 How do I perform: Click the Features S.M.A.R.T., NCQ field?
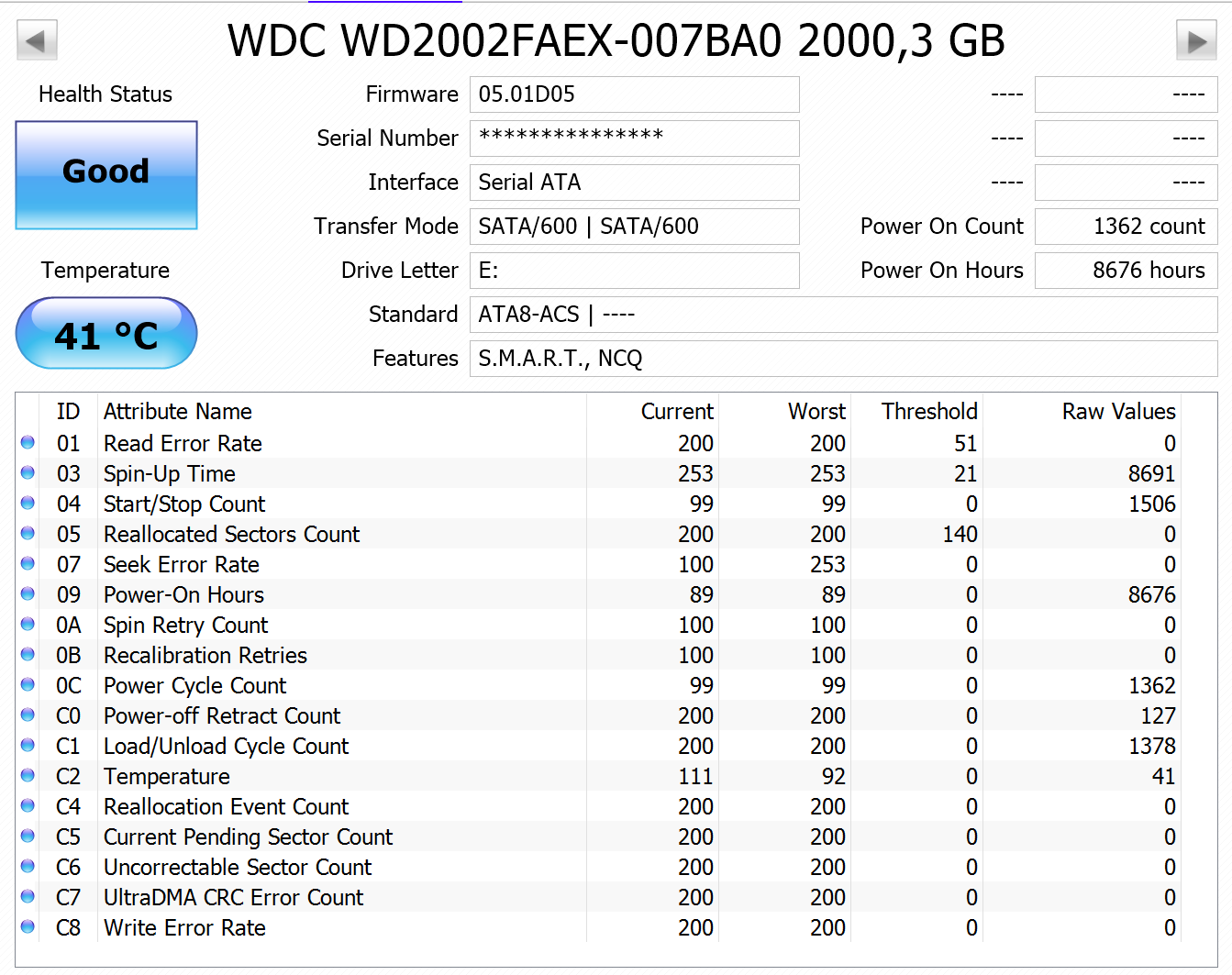843,359
